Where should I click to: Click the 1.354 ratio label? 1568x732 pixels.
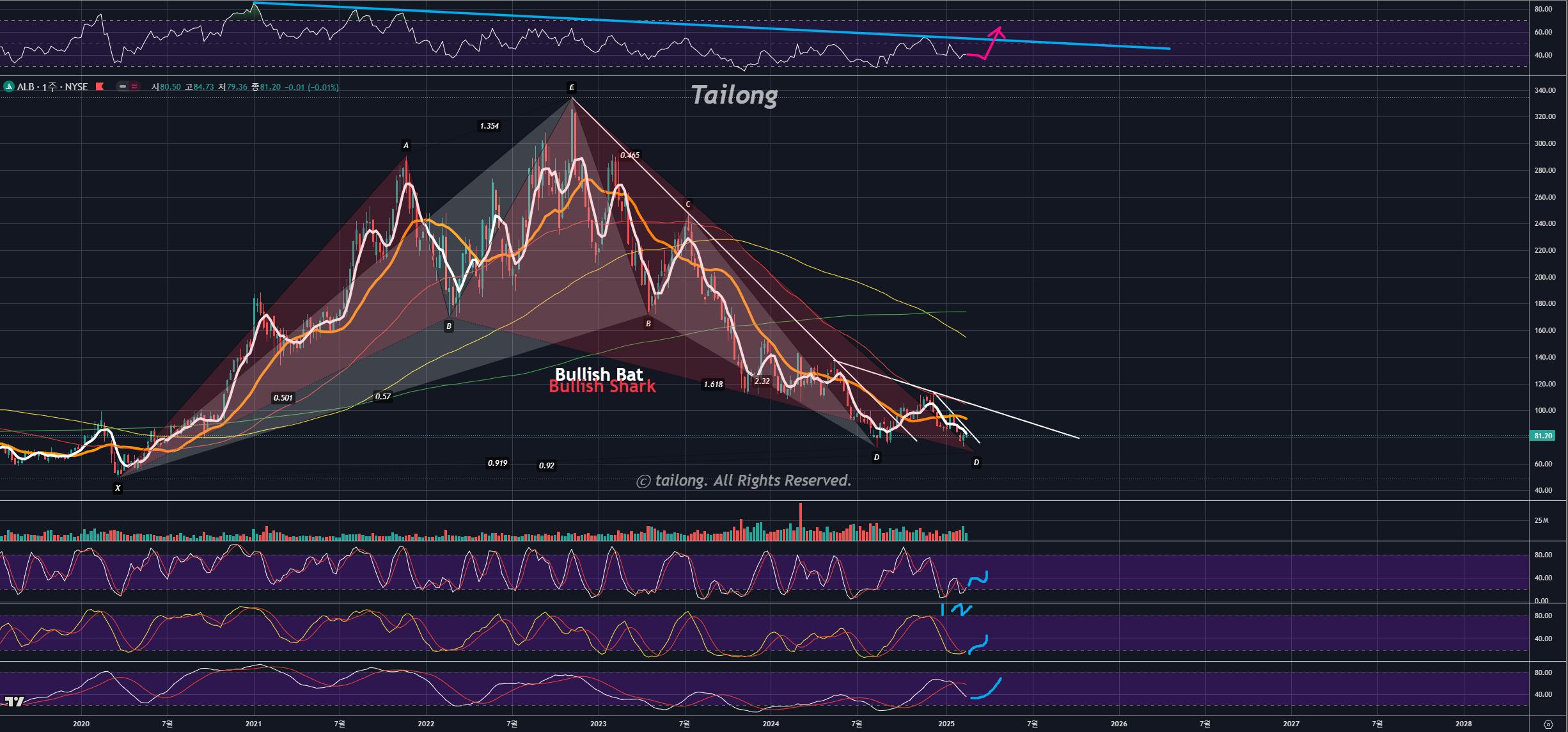pyautogui.click(x=489, y=126)
